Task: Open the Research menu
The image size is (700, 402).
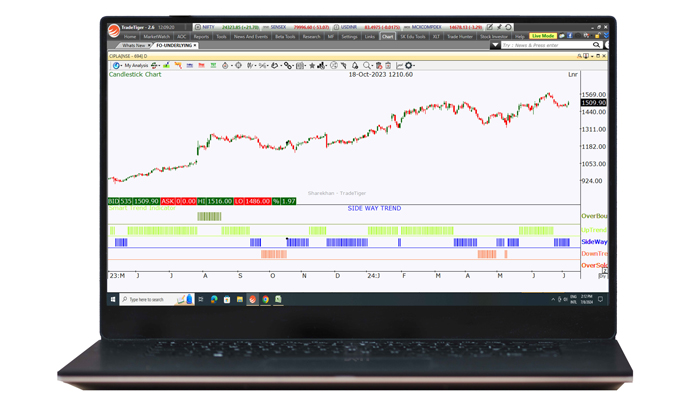Action: click(312, 37)
